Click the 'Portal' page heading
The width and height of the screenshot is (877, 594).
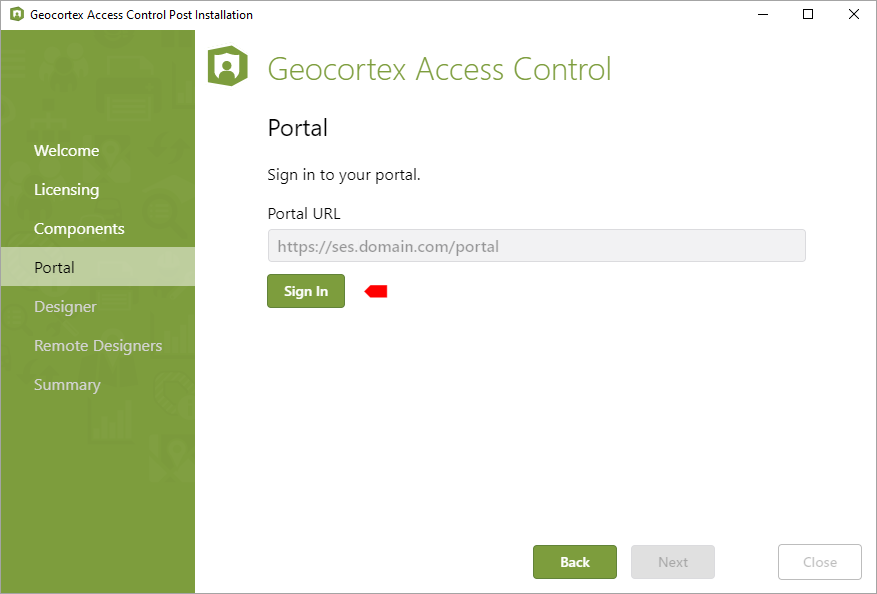298,128
